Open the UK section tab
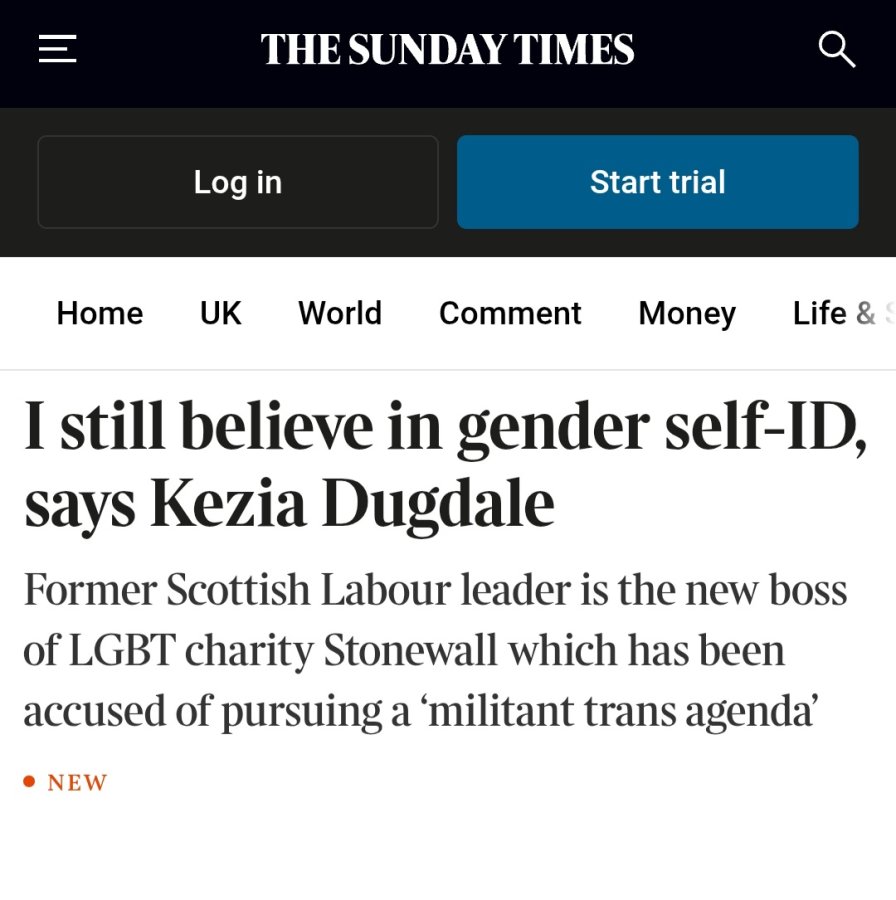Image resolution: width=896 pixels, height=900 pixels. coord(220,313)
